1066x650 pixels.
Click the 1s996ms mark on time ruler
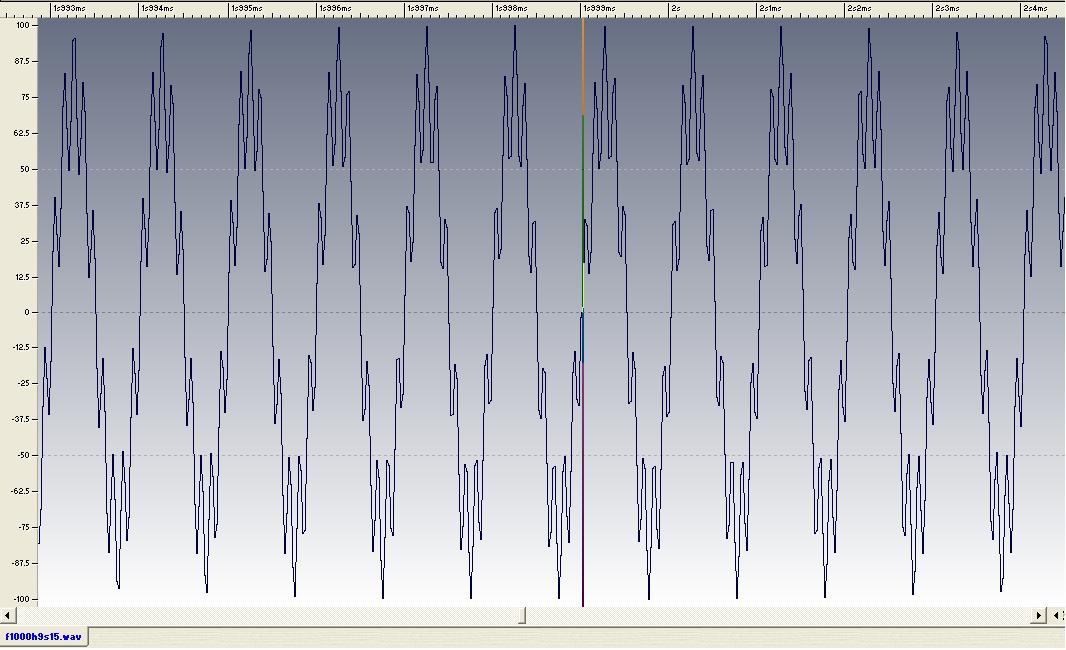pos(335,8)
